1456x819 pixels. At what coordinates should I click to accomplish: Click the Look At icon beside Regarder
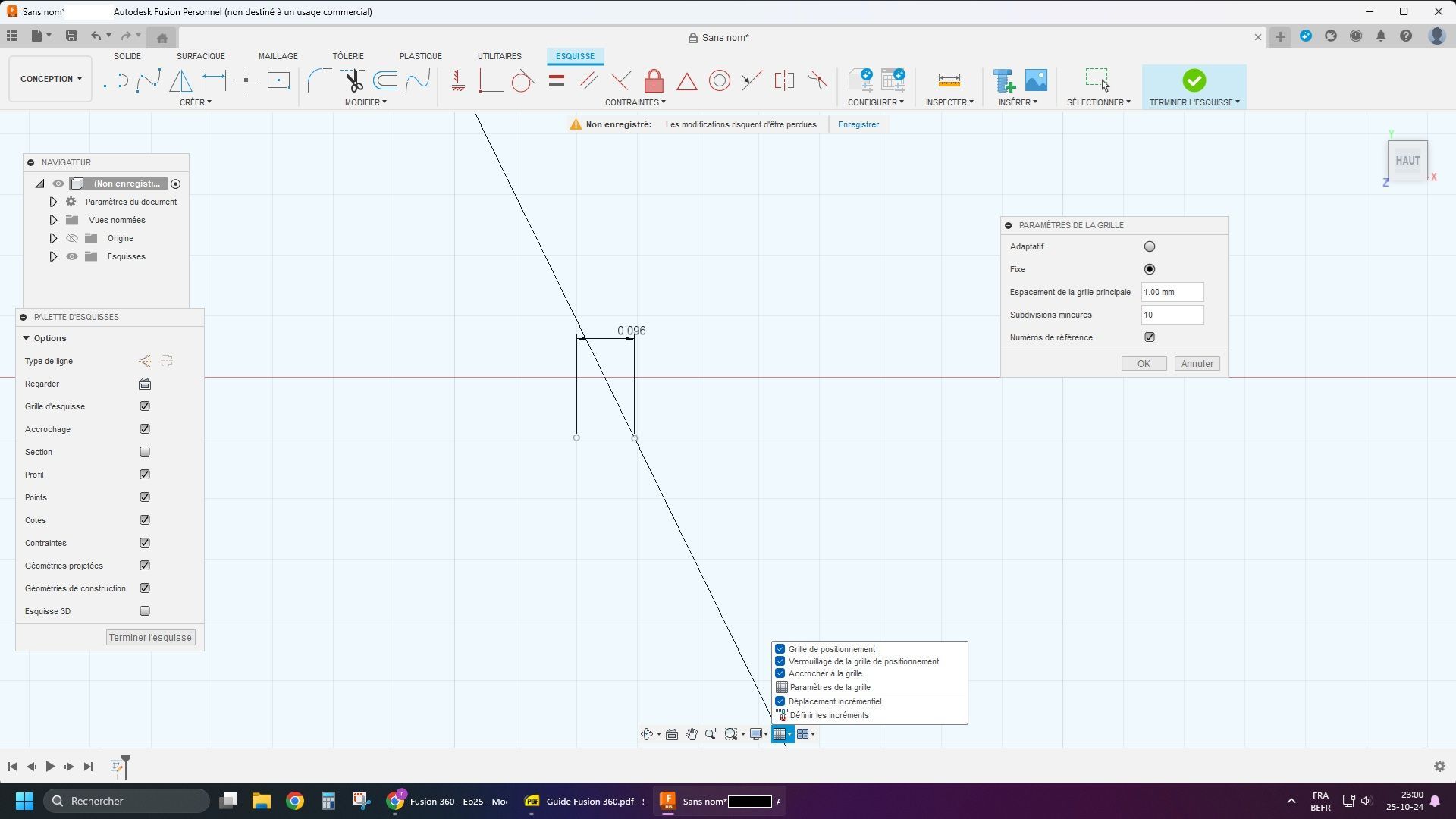(145, 384)
